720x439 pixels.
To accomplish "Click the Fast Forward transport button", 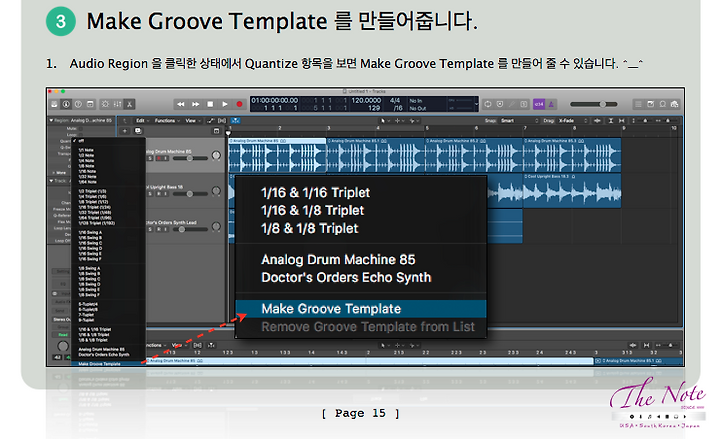I will click(196, 104).
